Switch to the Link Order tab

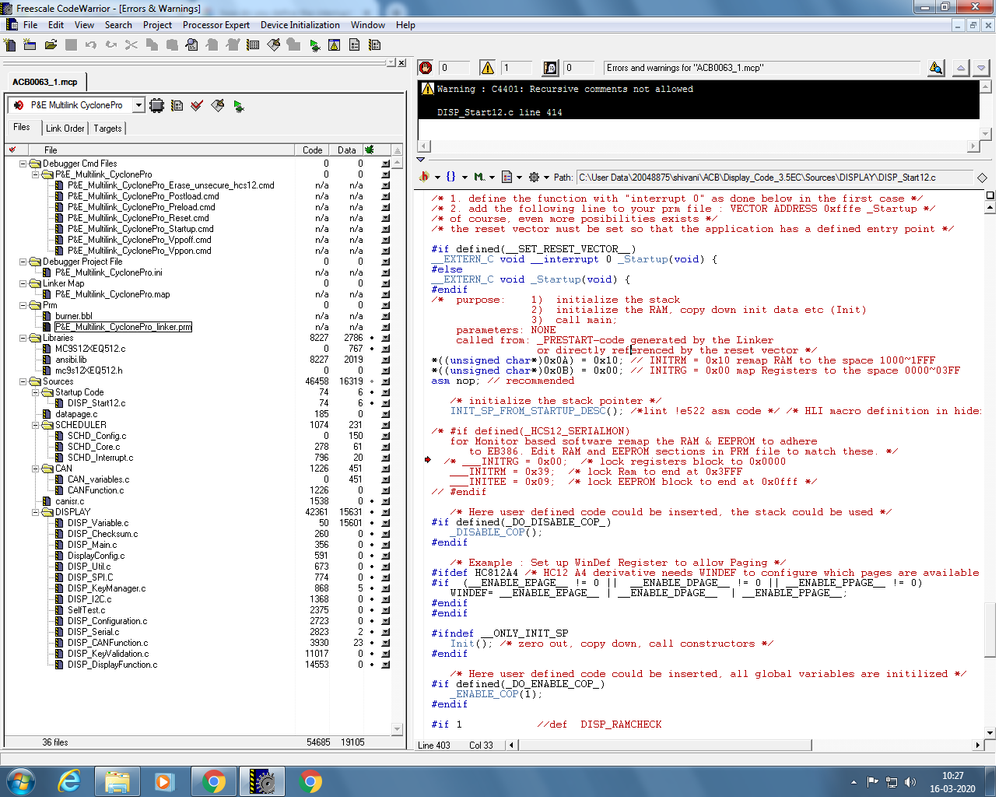pyautogui.click(x=65, y=128)
